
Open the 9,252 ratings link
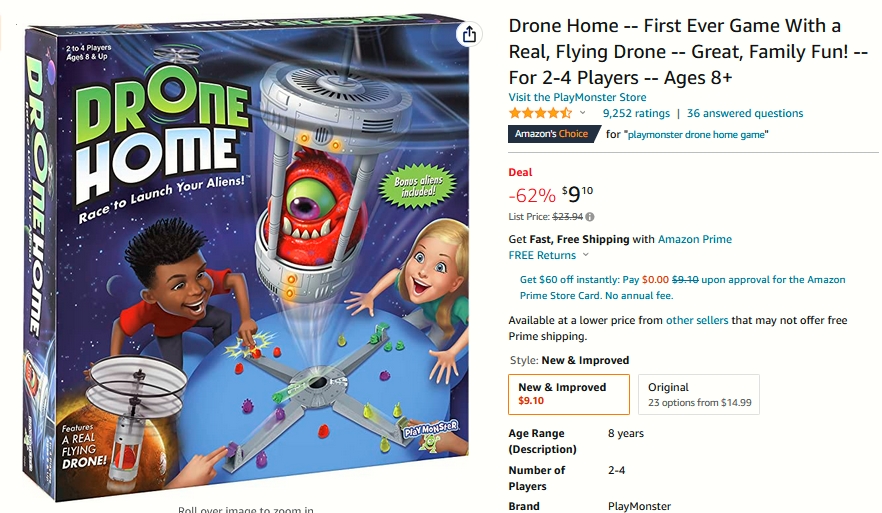pyautogui.click(x=636, y=113)
